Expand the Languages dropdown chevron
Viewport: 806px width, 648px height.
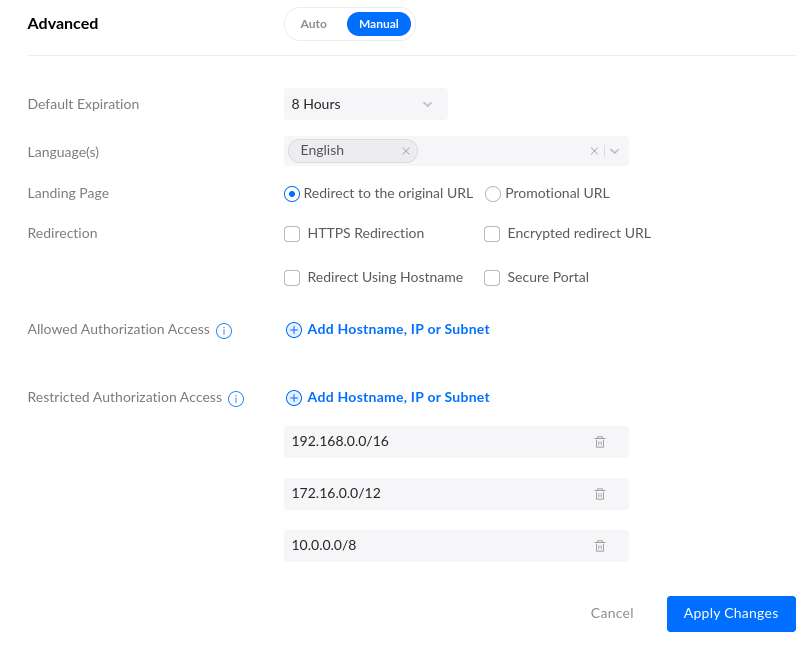[x=615, y=151]
